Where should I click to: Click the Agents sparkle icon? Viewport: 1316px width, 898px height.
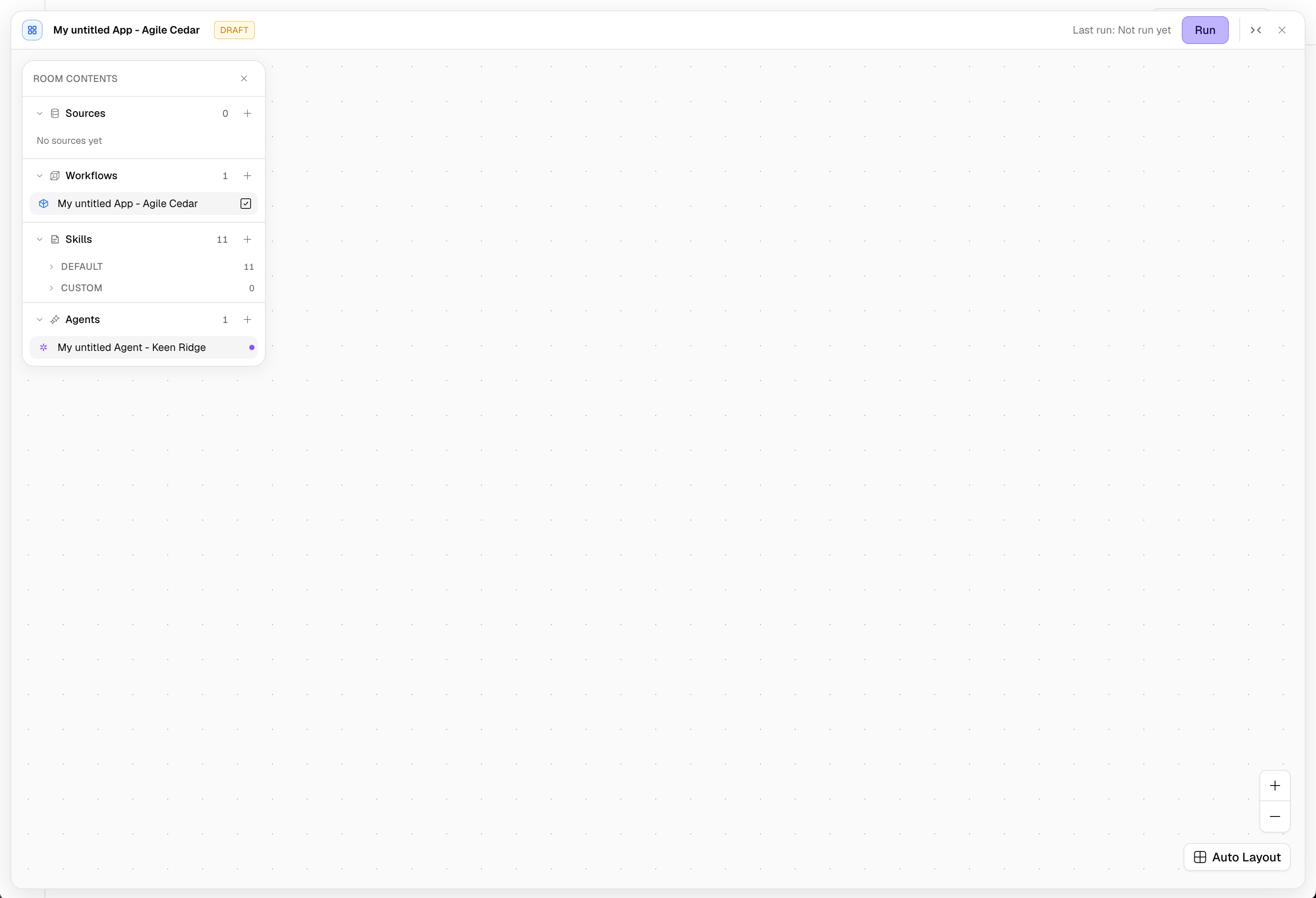click(x=55, y=320)
